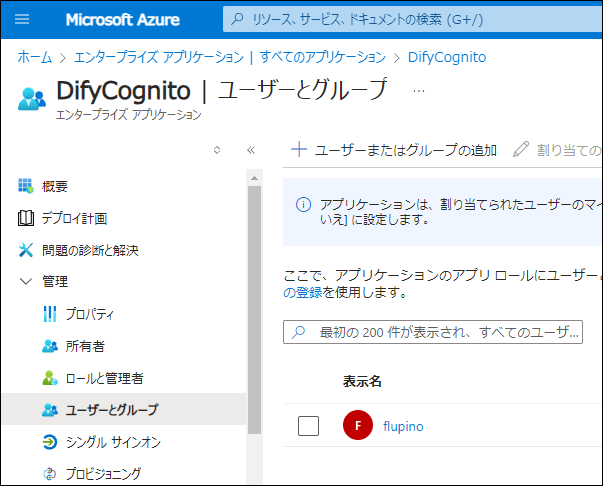Screen dimensions: 603x486
Task: Collapse the 管理 section chevron
Action: click(26, 282)
